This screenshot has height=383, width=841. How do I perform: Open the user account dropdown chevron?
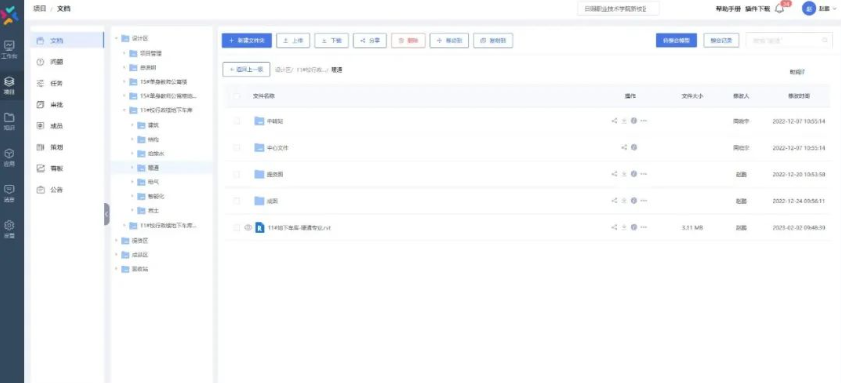pos(835,9)
